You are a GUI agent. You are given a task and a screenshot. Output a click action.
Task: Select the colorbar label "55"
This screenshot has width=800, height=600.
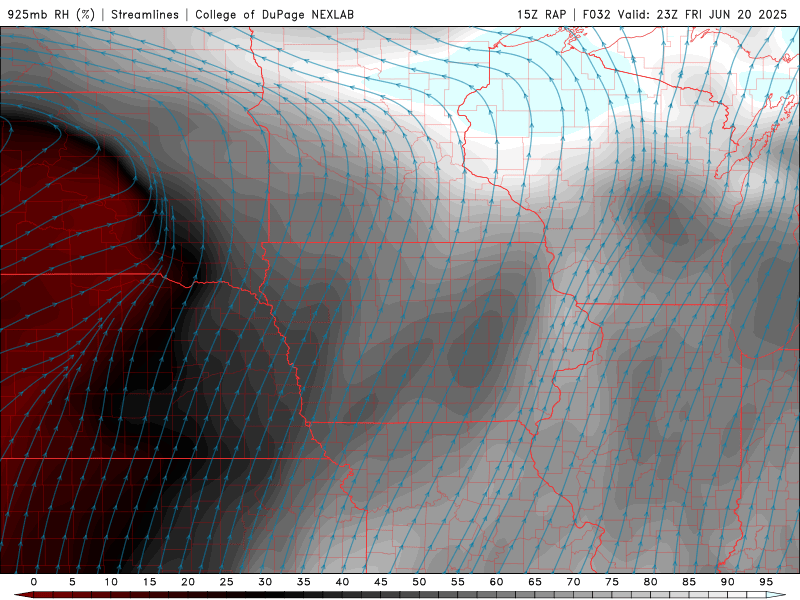(x=458, y=582)
